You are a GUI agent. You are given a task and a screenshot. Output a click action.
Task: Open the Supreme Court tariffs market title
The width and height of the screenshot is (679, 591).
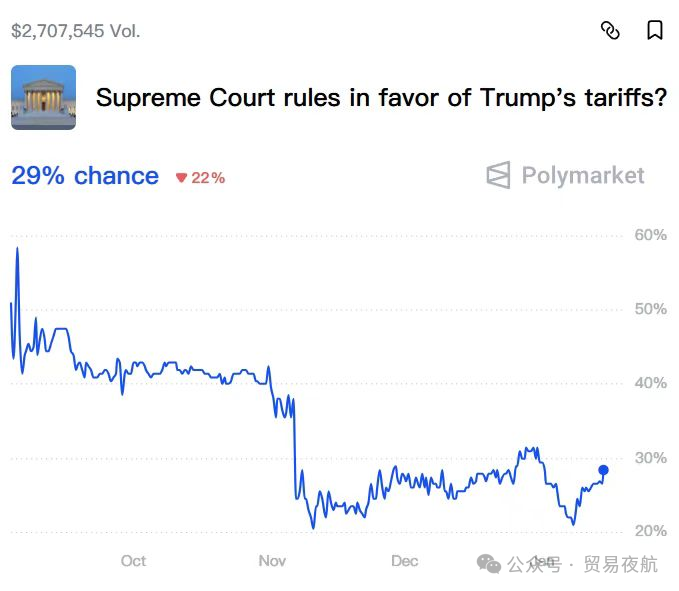tap(381, 98)
